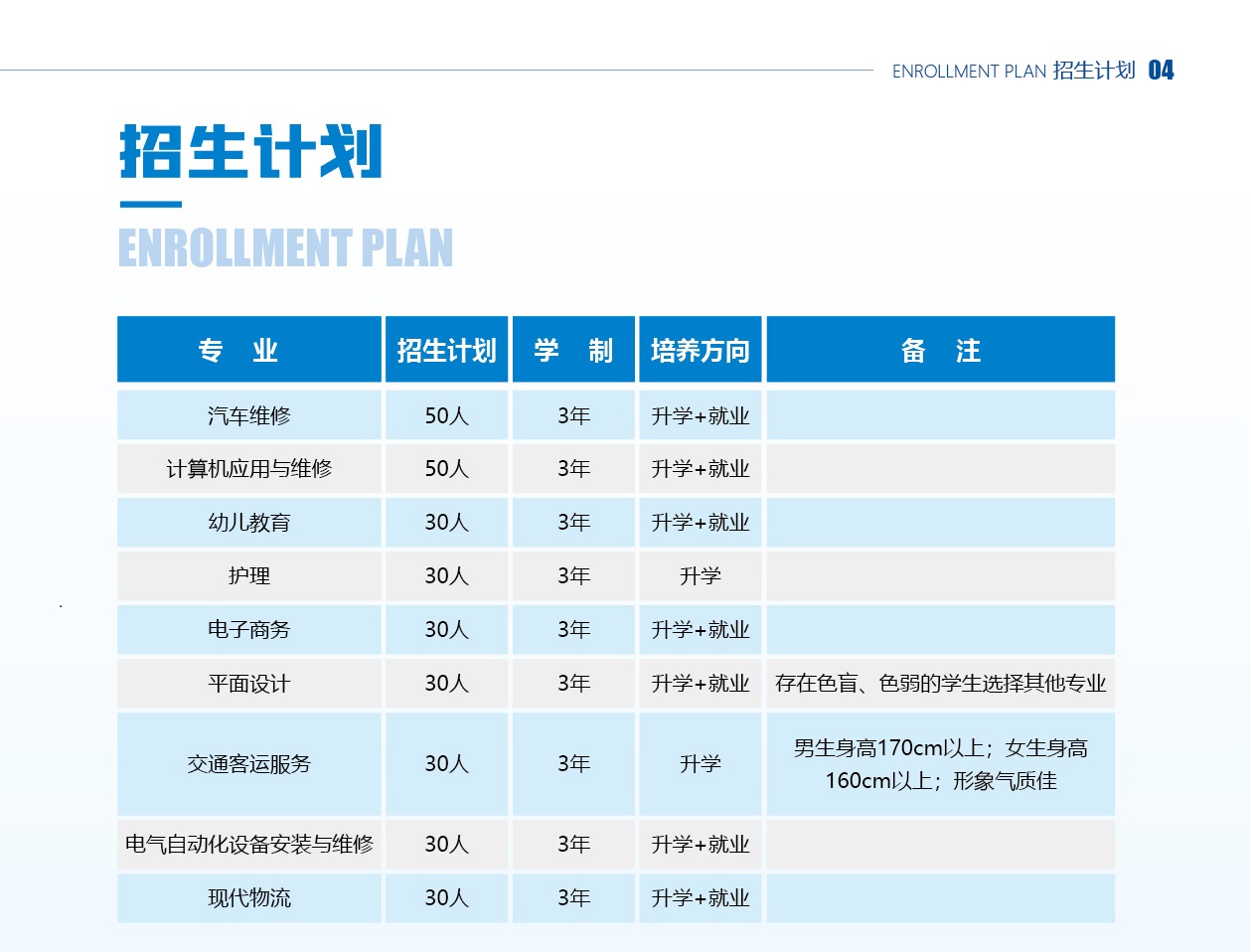1251x952 pixels.
Task: Click the 平面设计 row
Action: coord(248,683)
